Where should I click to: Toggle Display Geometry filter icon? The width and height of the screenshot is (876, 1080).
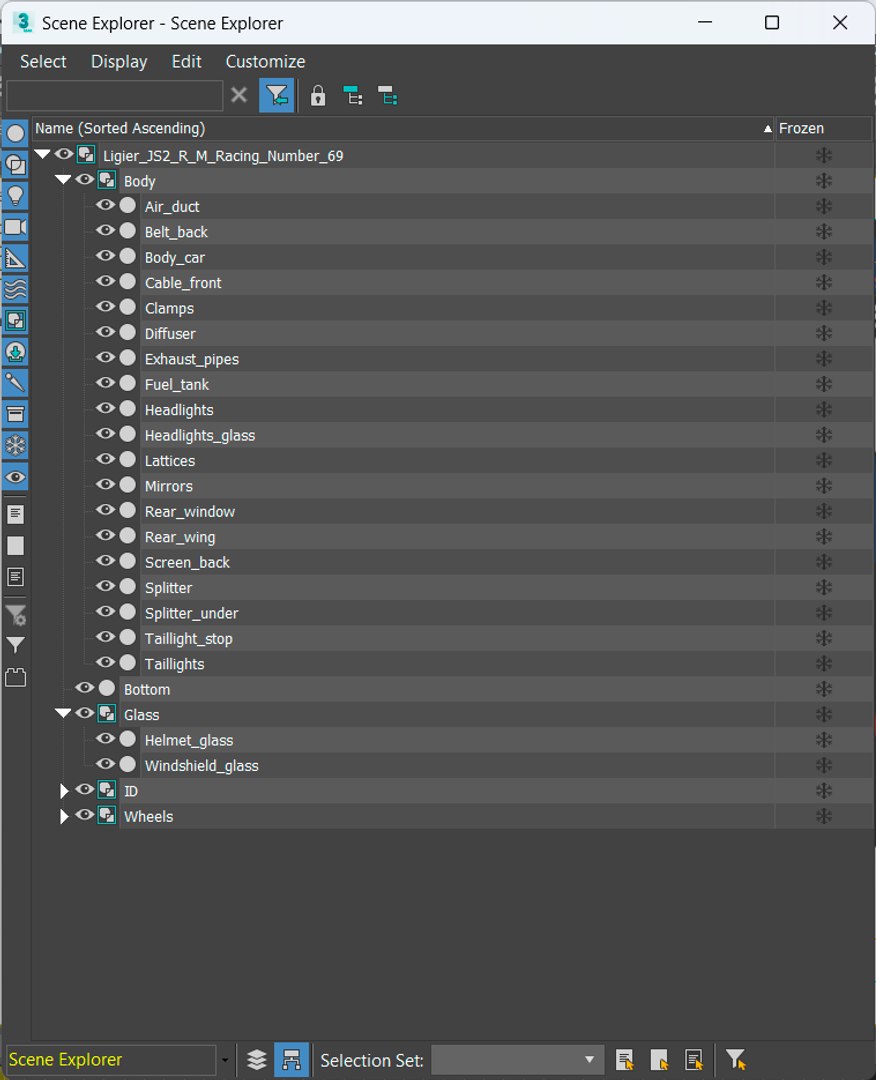15,134
